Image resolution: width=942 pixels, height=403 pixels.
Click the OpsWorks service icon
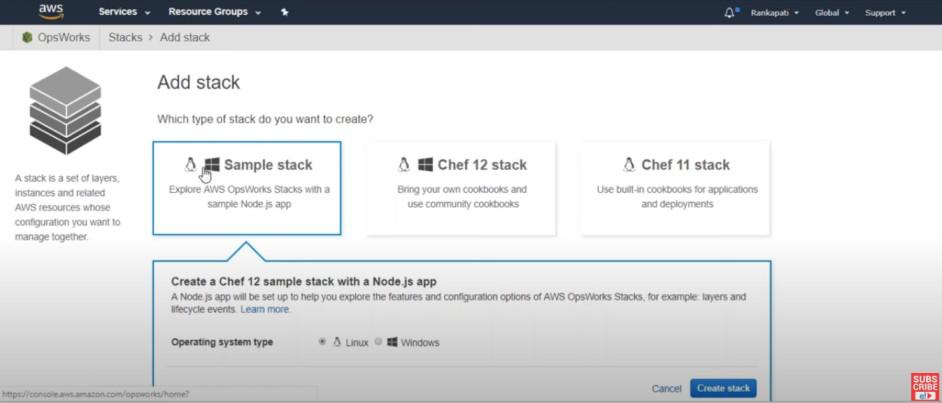click(28, 38)
